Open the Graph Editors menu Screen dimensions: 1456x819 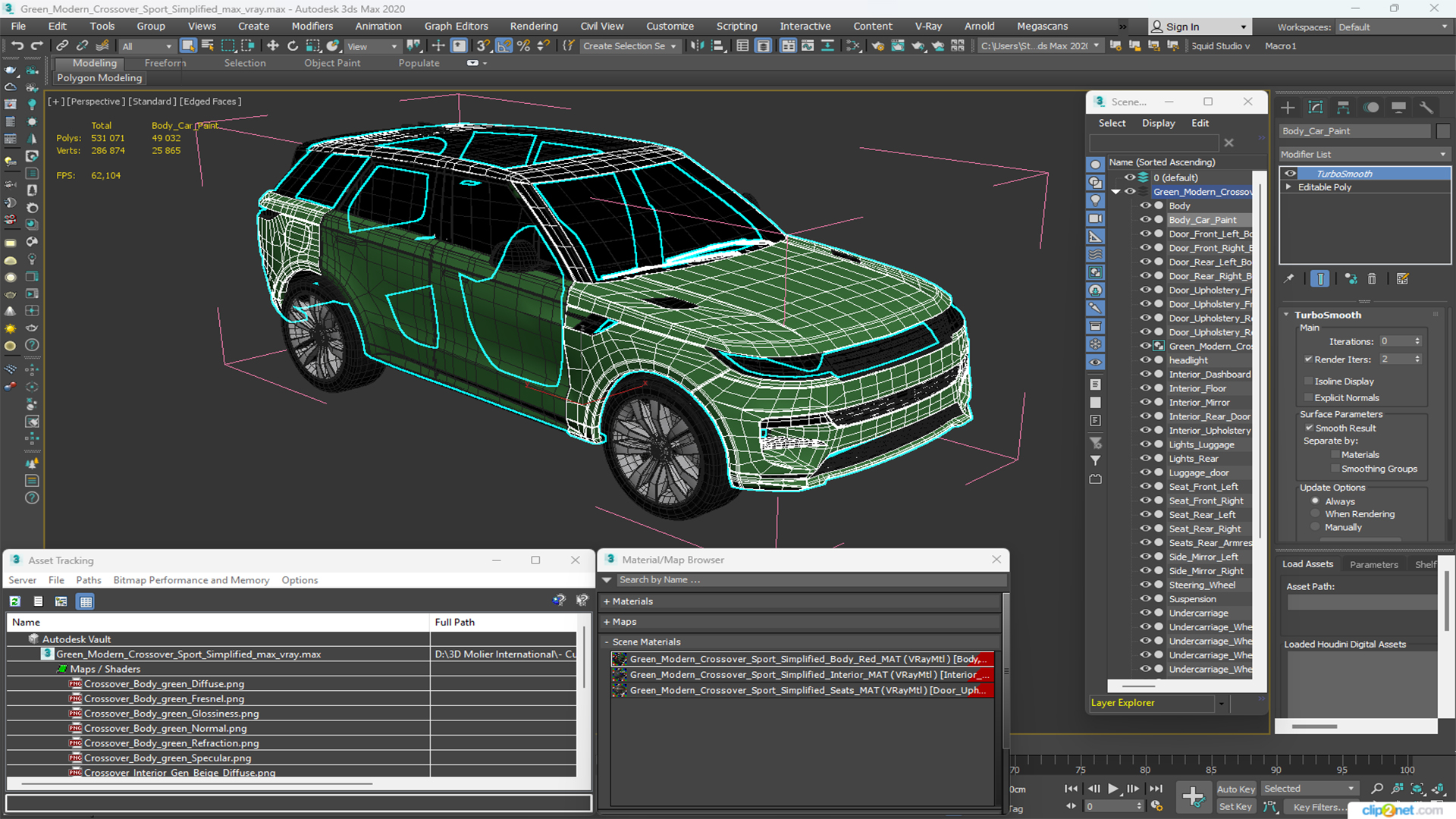pyautogui.click(x=457, y=26)
